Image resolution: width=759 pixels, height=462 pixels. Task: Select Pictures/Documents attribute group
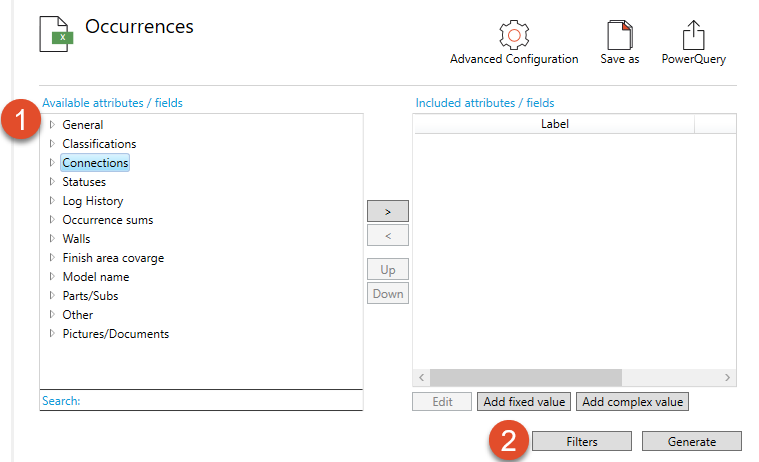[115, 334]
